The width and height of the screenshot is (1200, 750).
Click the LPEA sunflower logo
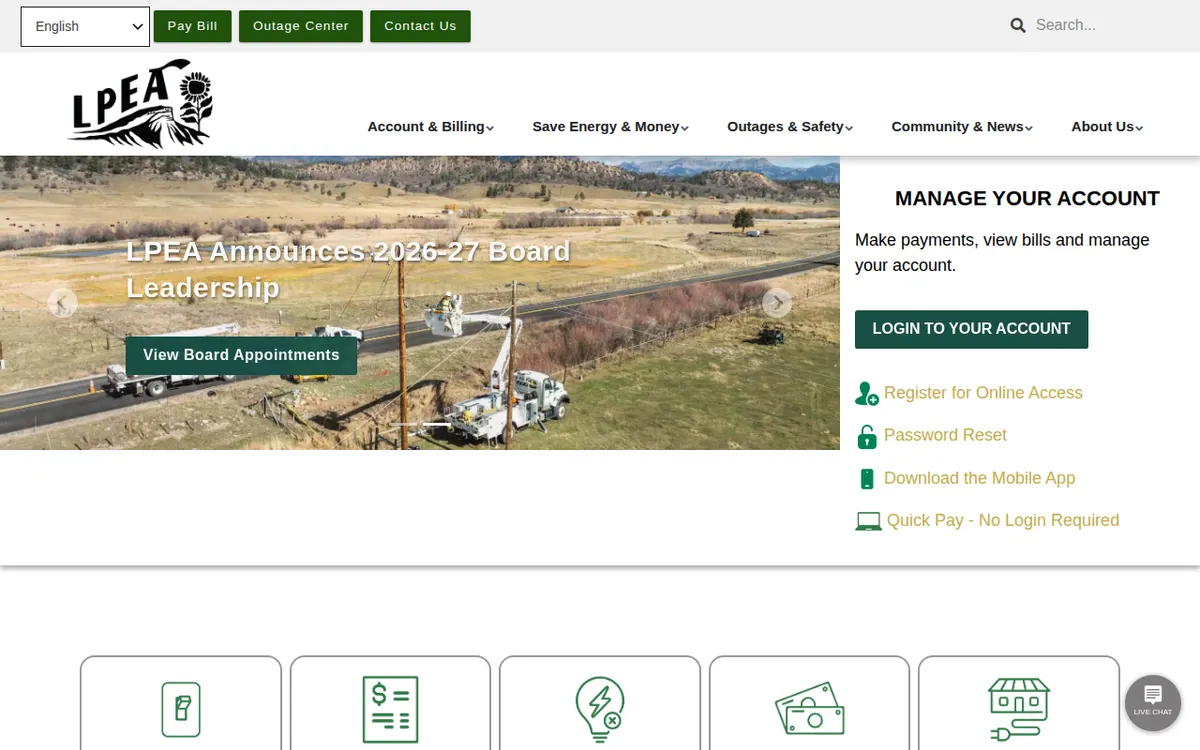141,104
